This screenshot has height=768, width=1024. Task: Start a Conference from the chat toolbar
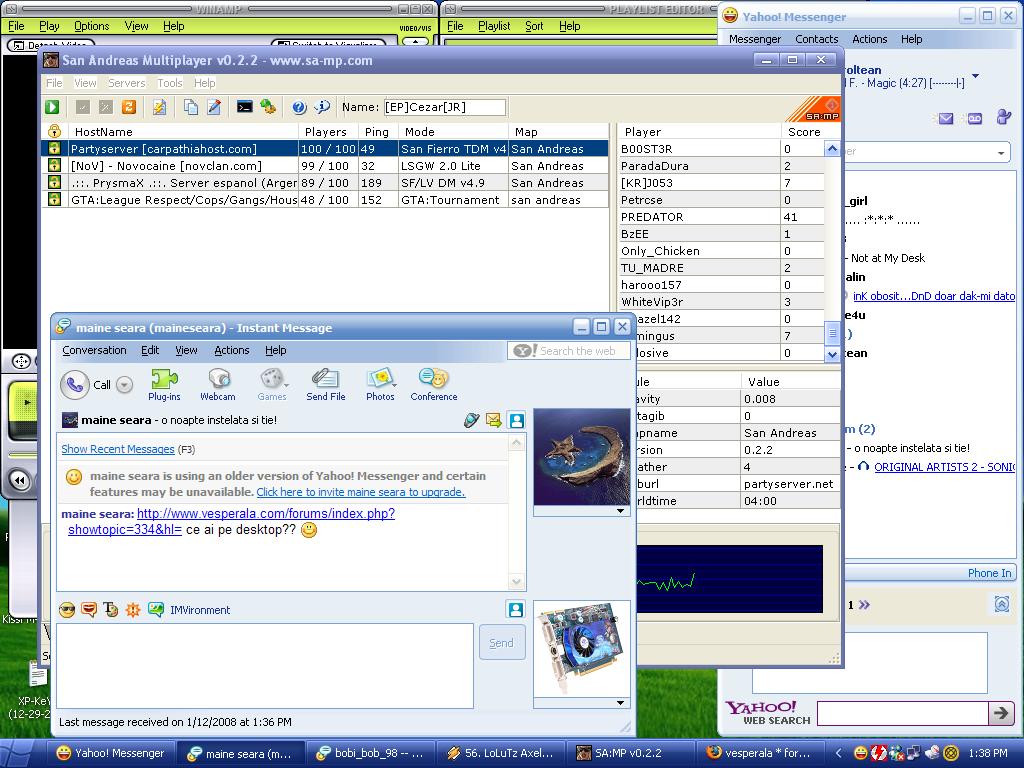[433, 384]
